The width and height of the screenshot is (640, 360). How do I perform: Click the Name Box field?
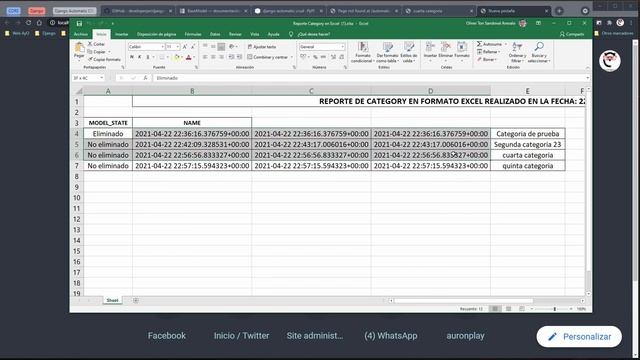coord(88,78)
